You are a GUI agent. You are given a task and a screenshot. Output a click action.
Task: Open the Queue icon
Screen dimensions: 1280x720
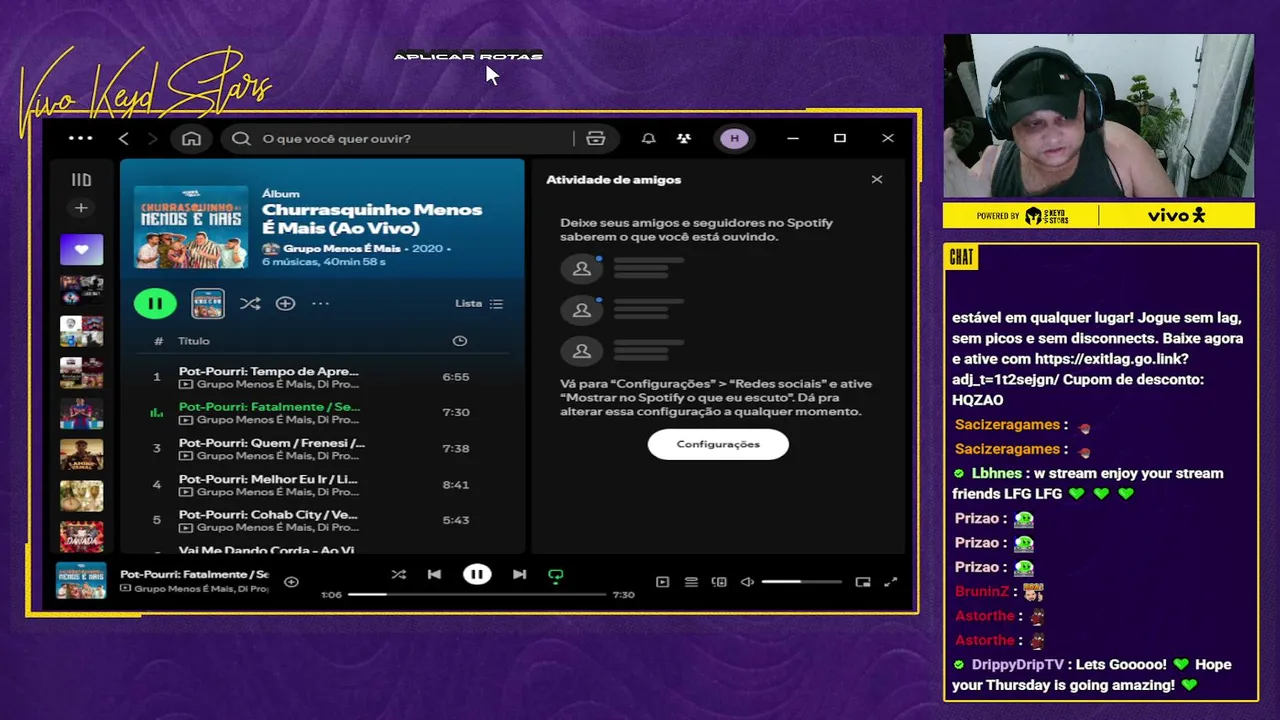[x=691, y=582]
